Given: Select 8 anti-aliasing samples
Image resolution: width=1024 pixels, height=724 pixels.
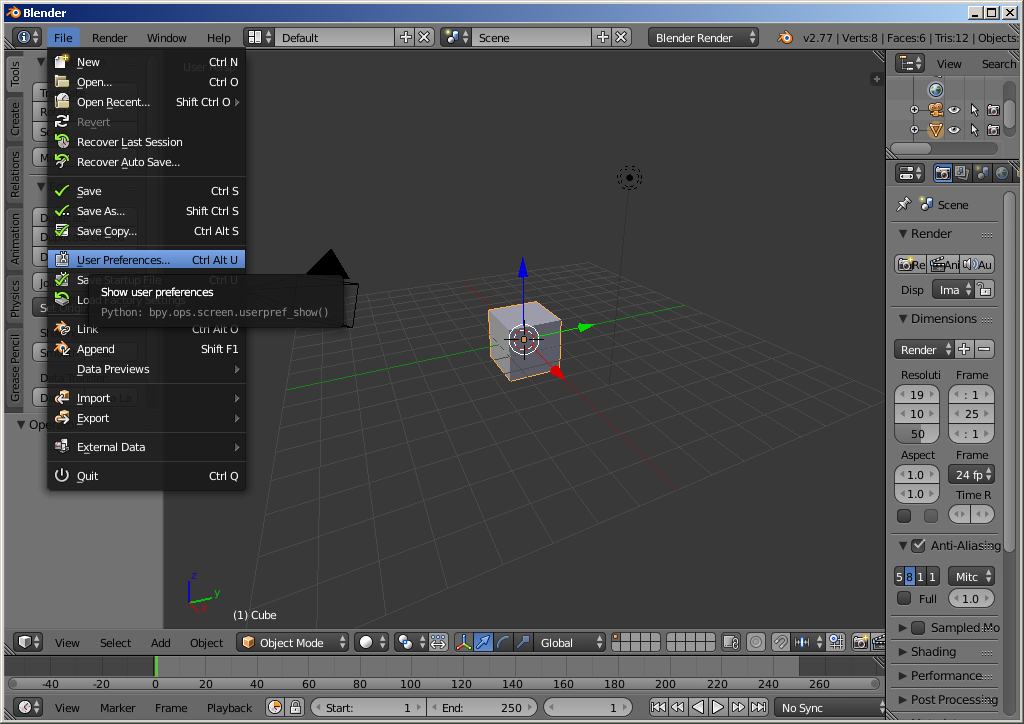Looking at the screenshot, I should (x=909, y=576).
